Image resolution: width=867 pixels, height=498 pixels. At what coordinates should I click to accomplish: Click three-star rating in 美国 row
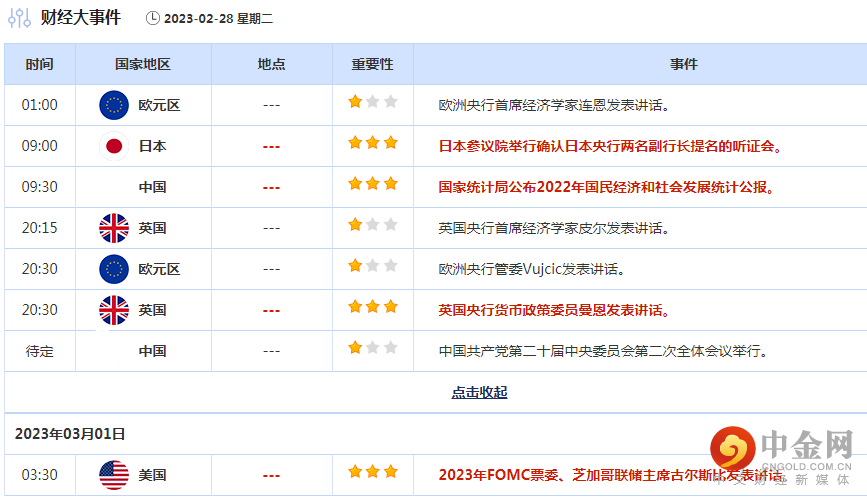(x=373, y=471)
